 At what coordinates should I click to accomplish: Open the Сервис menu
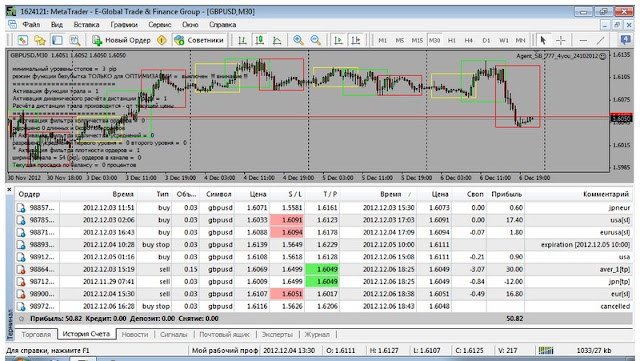(x=160, y=25)
